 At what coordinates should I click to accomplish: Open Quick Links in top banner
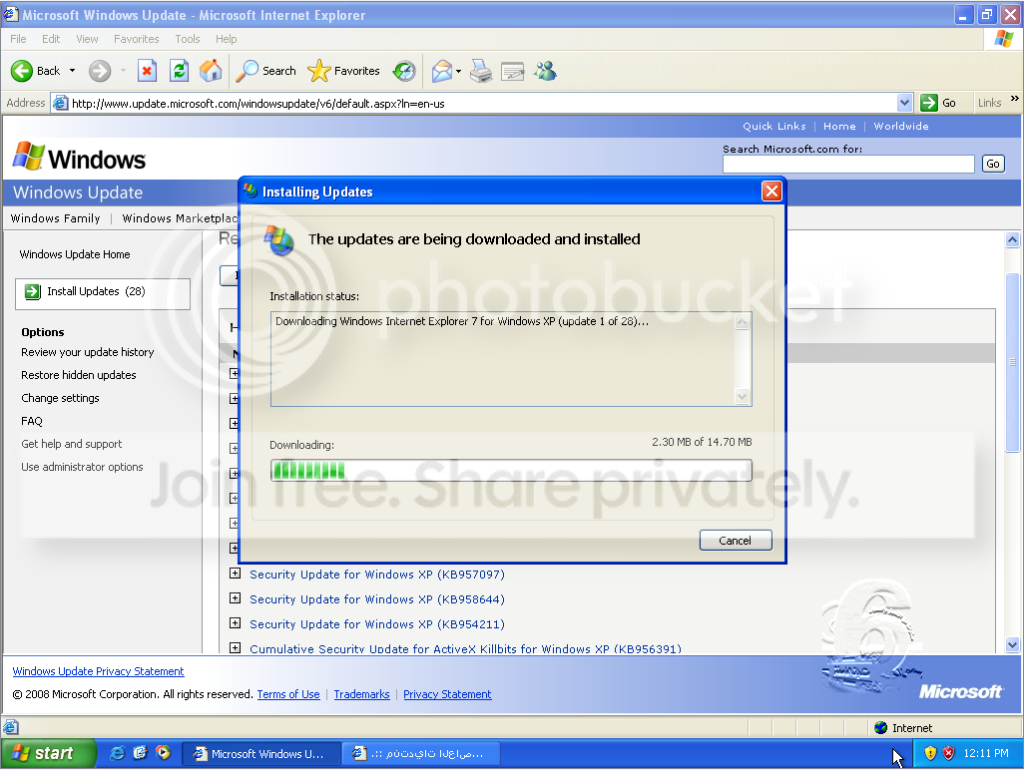tap(774, 126)
